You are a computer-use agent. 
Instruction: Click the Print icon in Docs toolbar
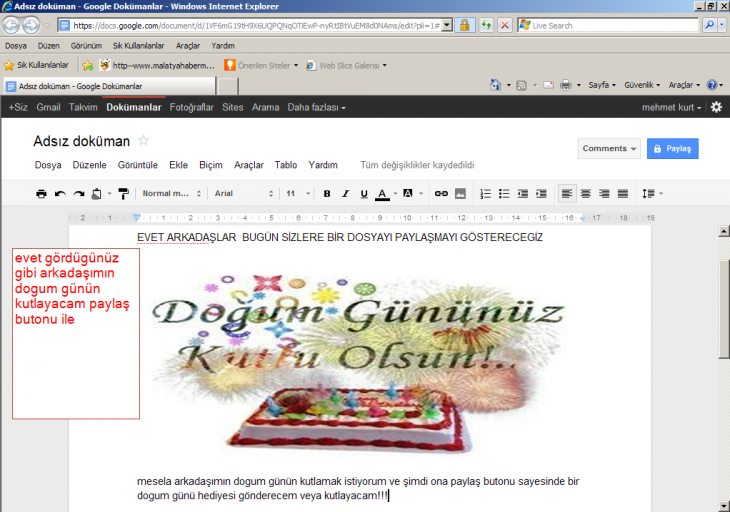tap(41, 194)
